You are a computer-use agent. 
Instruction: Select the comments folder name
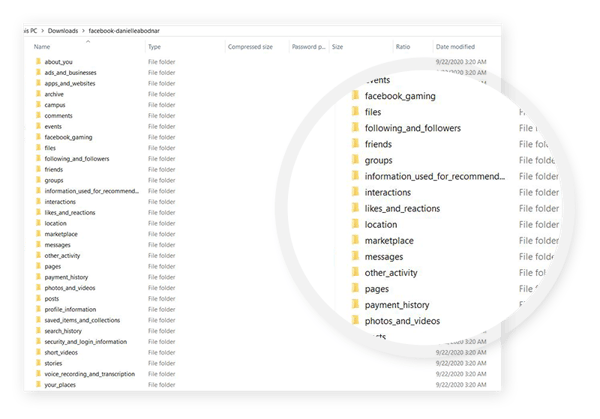pyautogui.click(x=58, y=115)
